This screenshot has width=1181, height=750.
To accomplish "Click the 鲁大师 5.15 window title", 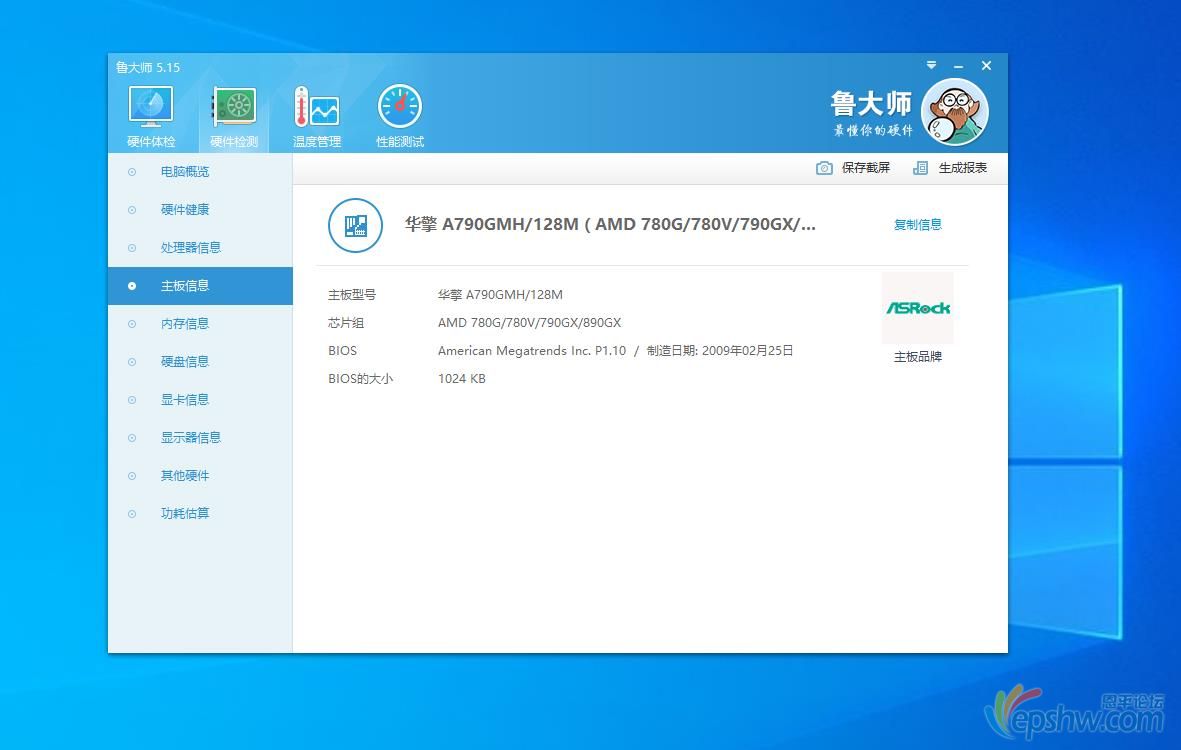I will (148, 67).
